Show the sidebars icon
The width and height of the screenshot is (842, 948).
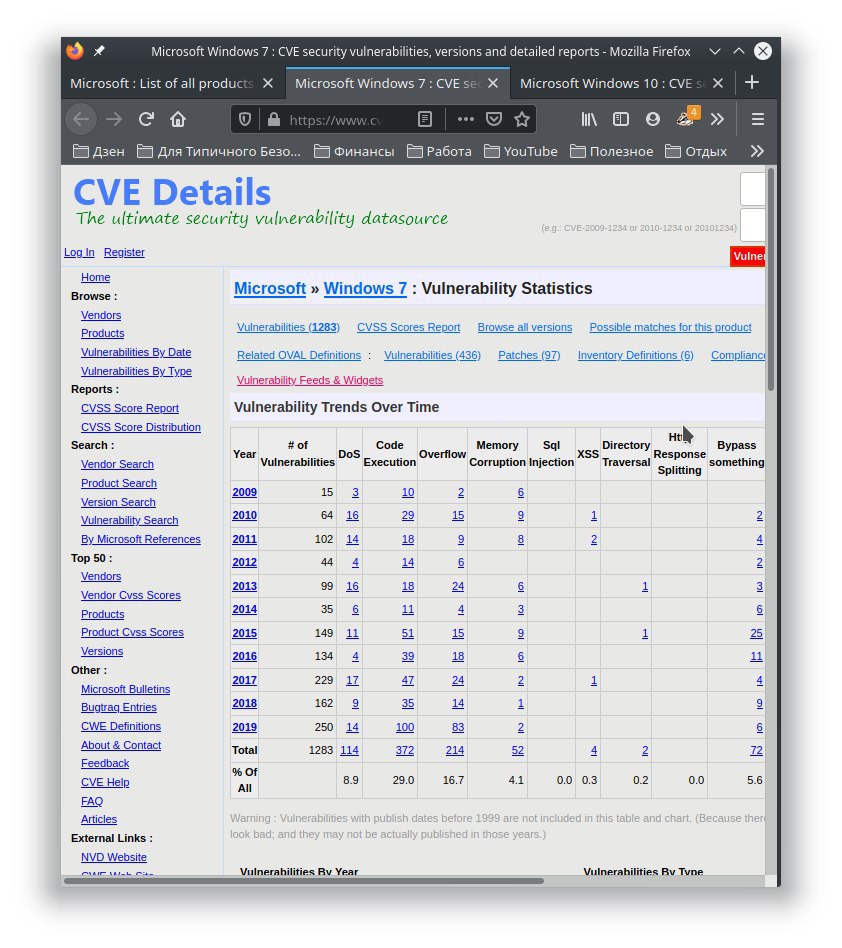(x=621, y=120)
